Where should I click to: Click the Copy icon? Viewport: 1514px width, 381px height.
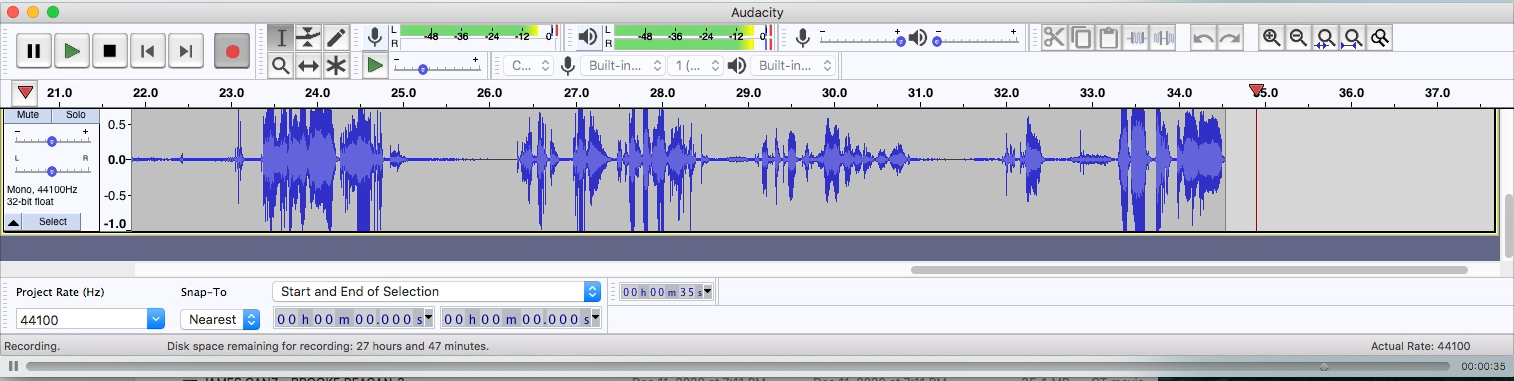(1081, 38)
